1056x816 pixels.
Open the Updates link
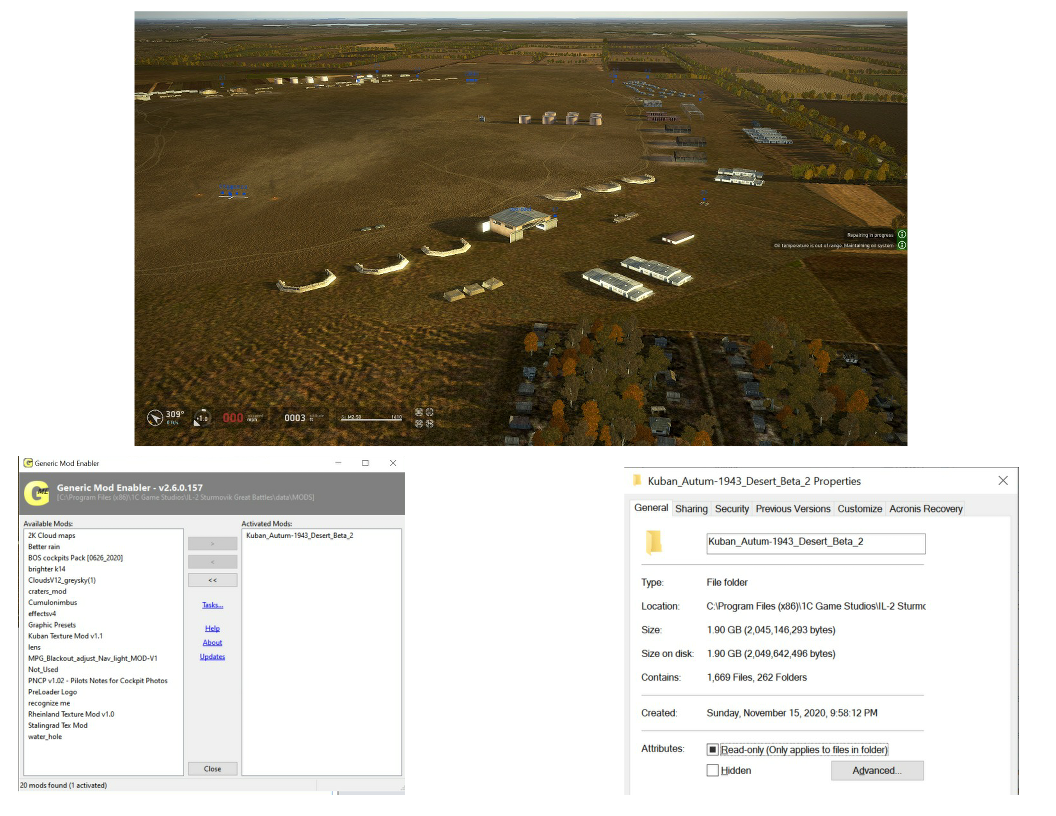coord(212,656)
